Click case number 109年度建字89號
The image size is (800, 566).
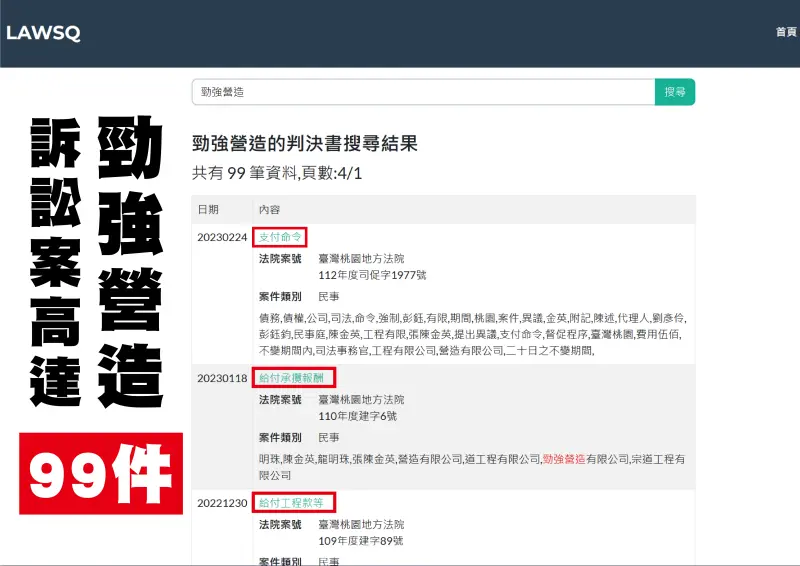coord(361,540)
